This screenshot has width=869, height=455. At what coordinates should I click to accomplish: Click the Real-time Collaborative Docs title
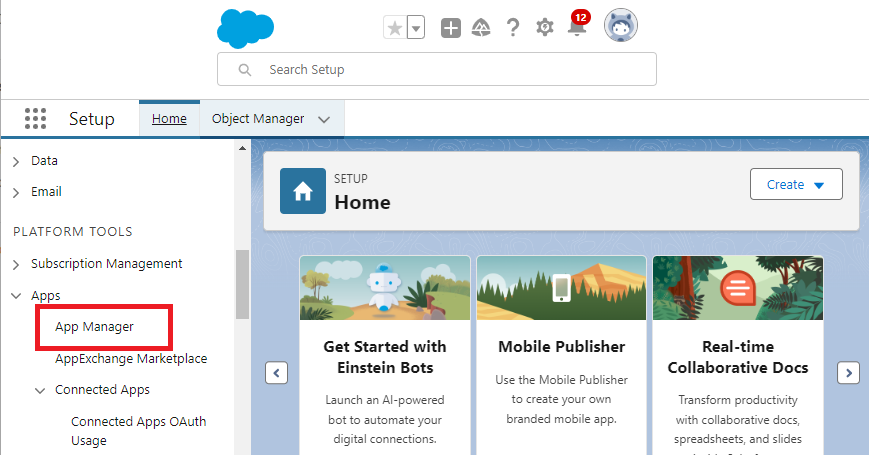(738, 357)
